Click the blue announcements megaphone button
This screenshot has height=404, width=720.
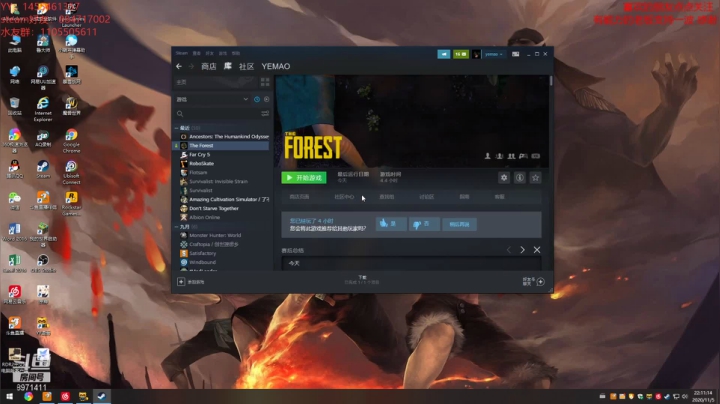click(444, 54)
